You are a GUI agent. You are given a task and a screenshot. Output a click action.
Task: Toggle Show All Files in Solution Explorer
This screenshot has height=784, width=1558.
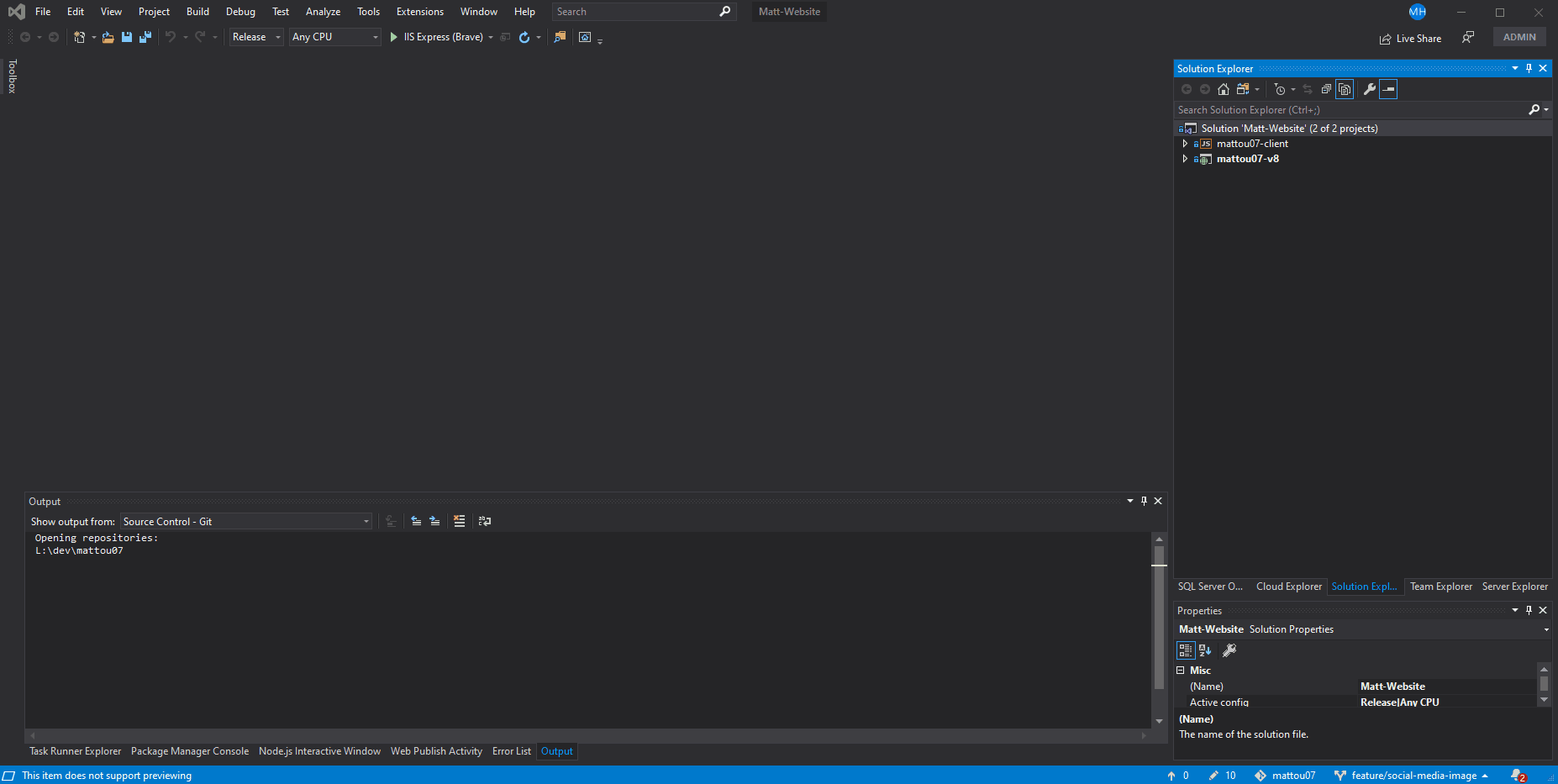(1345, 89)
